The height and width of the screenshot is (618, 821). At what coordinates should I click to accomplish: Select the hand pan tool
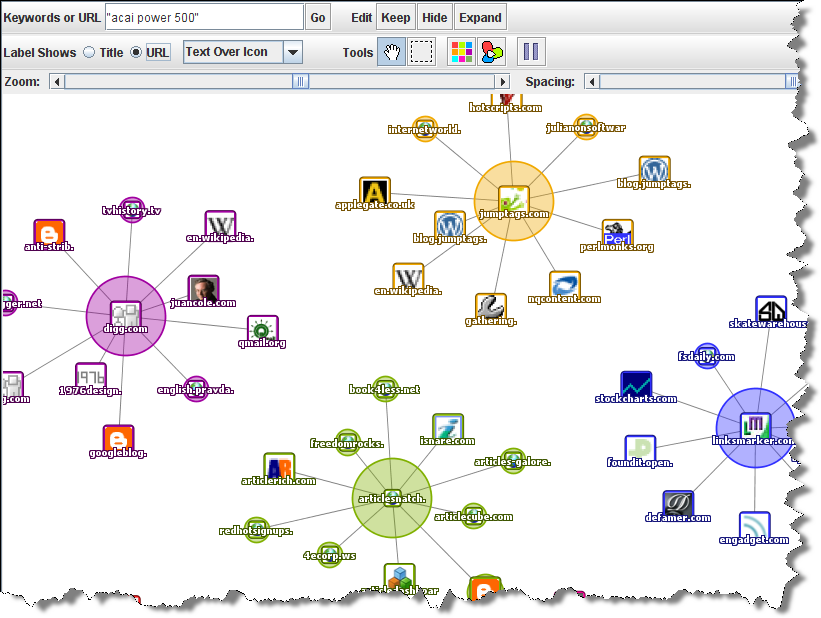(391, 52)
